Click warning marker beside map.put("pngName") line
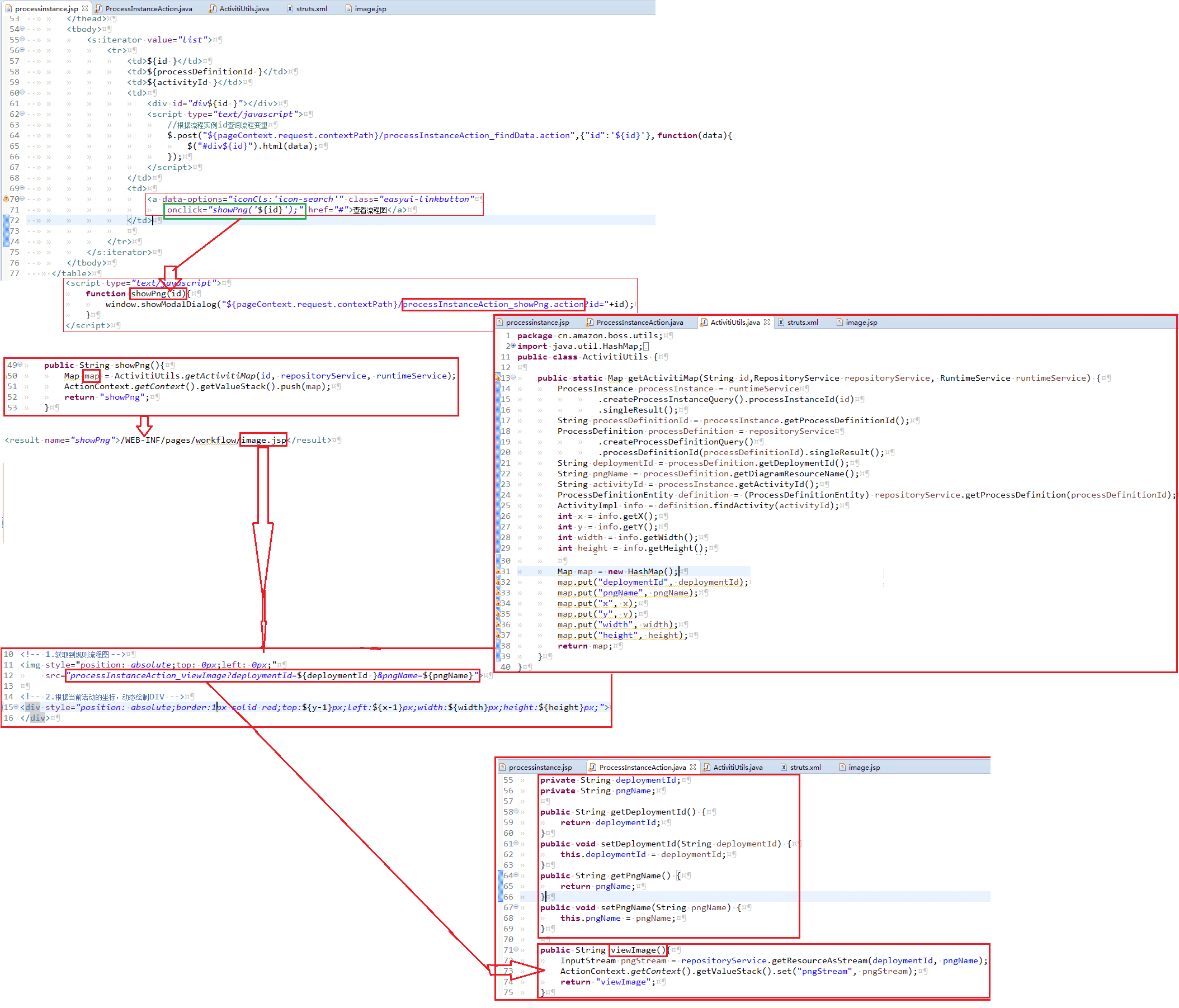 (497, 593)
